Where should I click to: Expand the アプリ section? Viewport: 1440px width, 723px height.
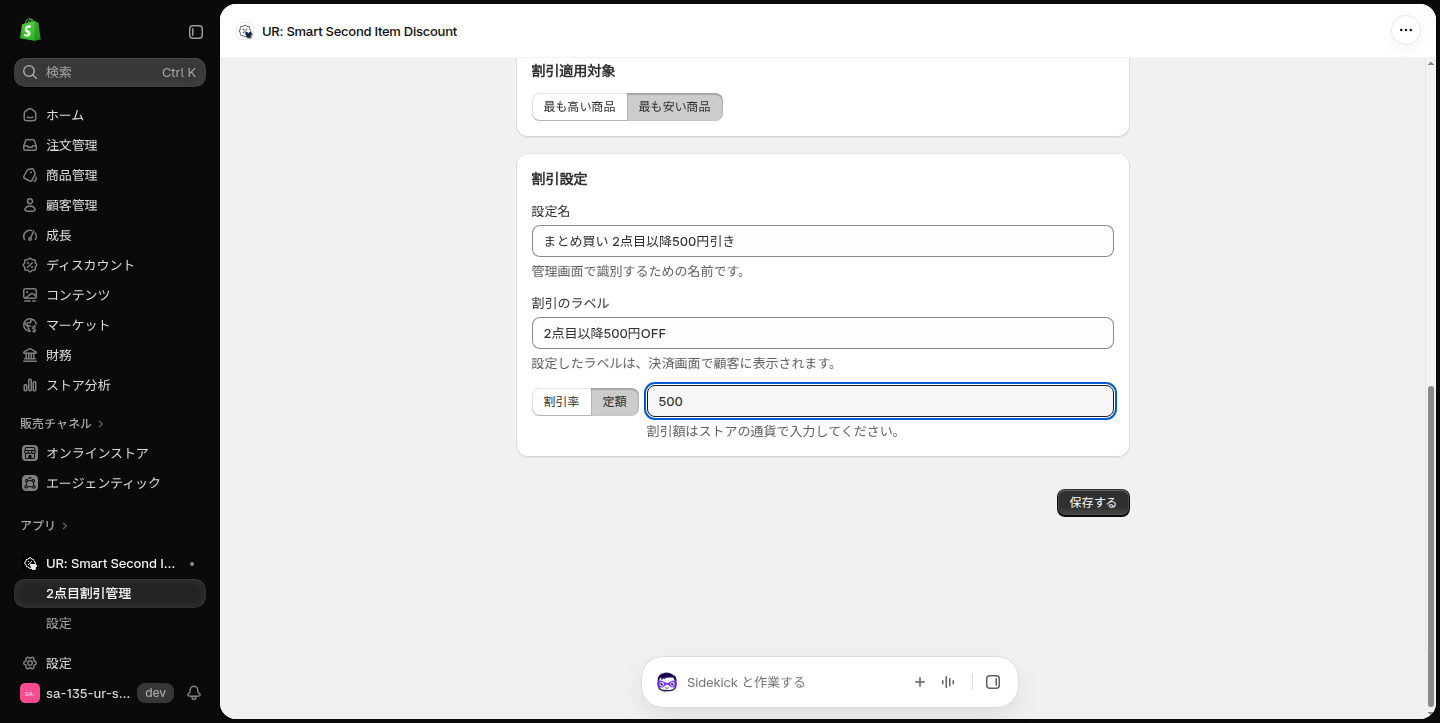(44, 525)
